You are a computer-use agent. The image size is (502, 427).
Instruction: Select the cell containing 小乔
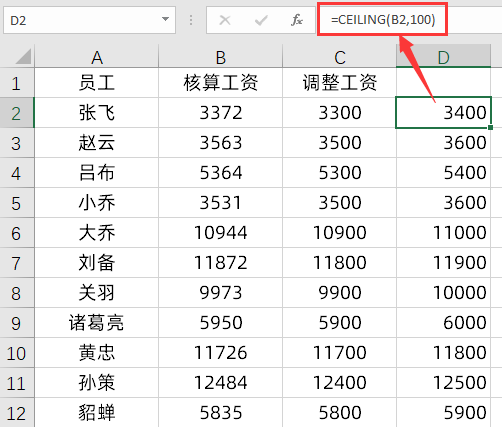point(97,203)
